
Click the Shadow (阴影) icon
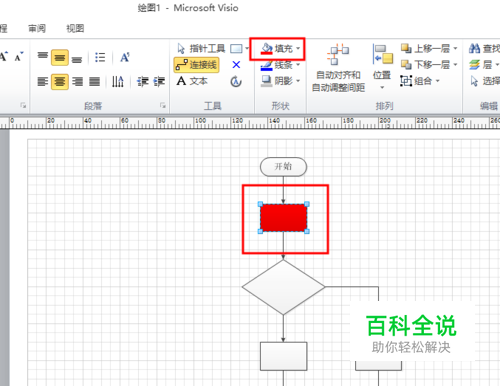[x=267, y=81]
